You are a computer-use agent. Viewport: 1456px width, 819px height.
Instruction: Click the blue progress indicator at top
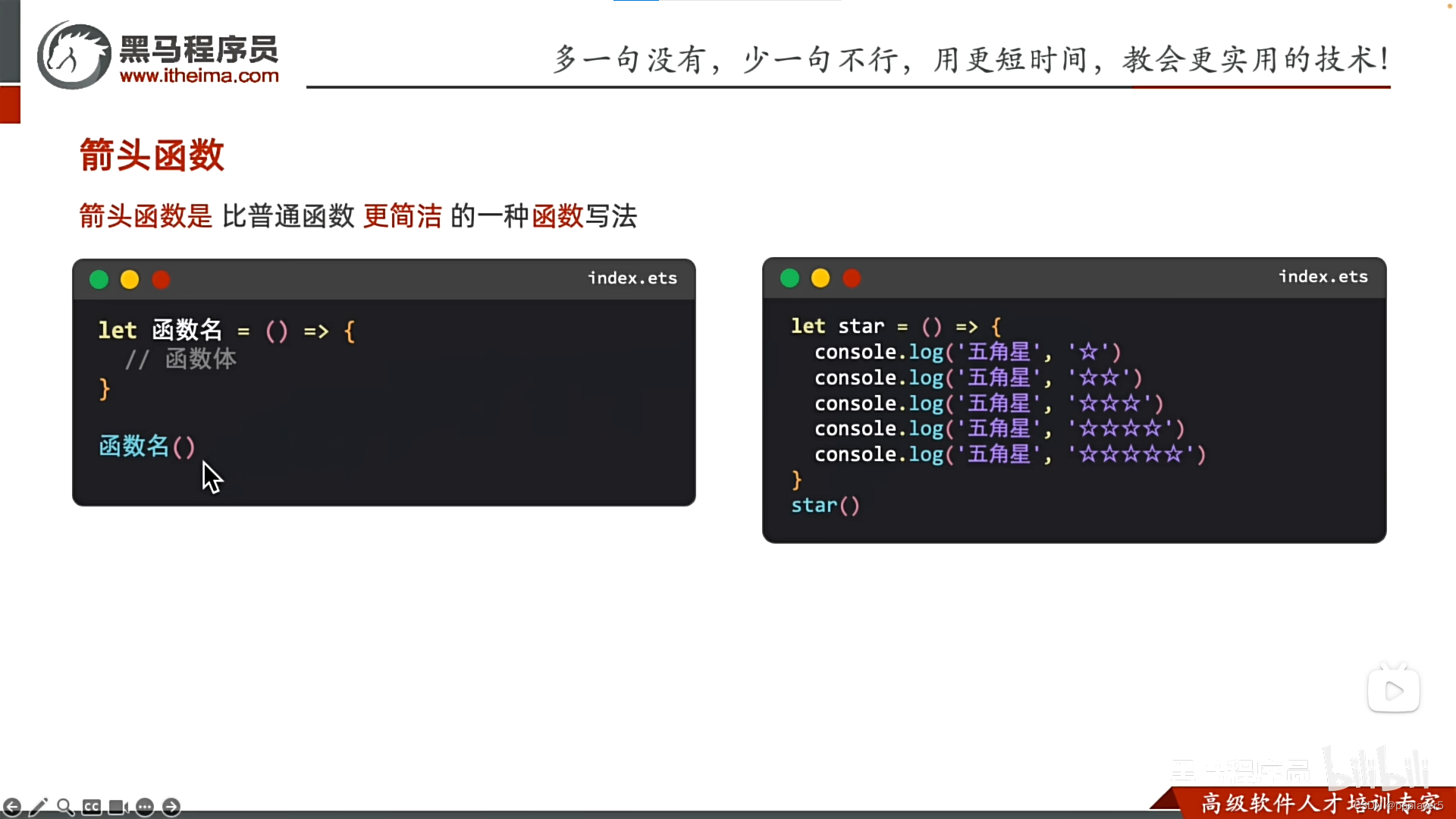(x=635, y=1)
